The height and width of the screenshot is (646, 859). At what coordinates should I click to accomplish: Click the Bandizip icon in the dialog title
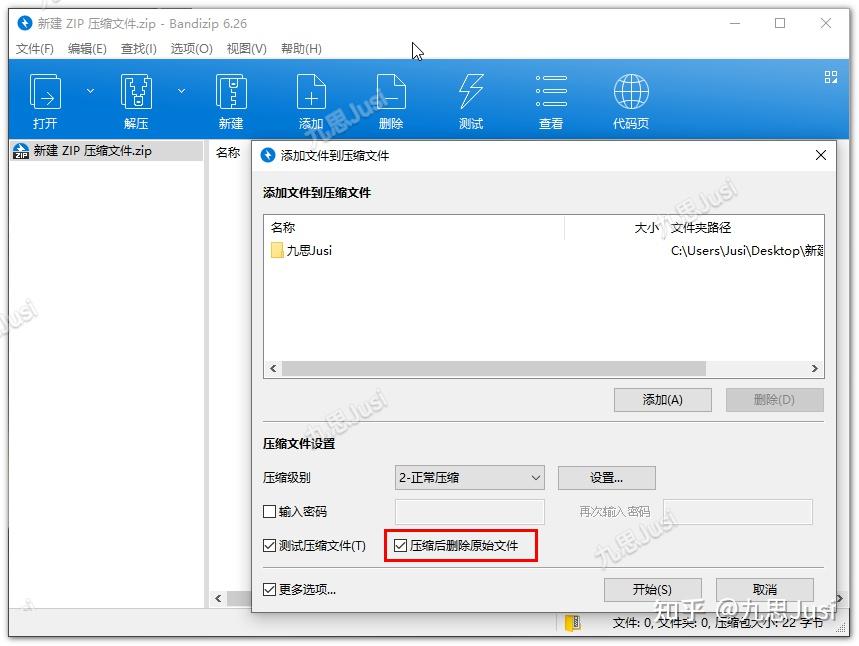(x=268, y=156)
